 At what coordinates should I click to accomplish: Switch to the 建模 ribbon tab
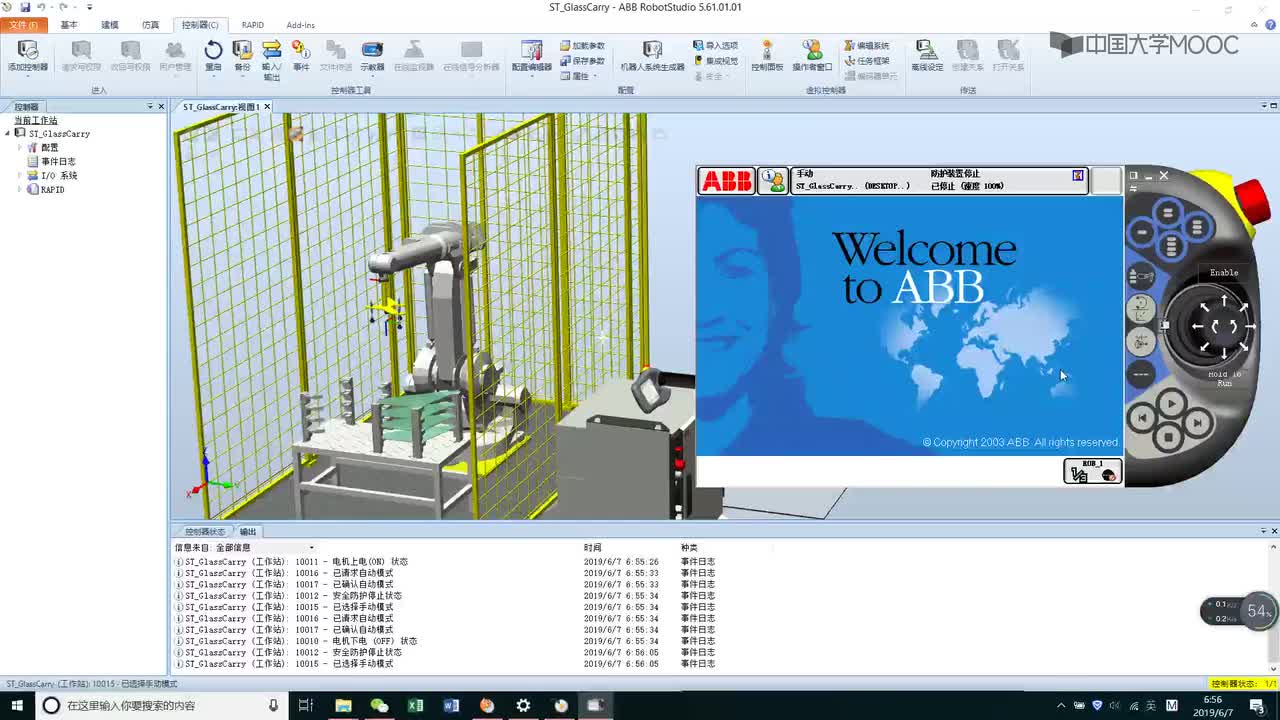tap(110, 24)
